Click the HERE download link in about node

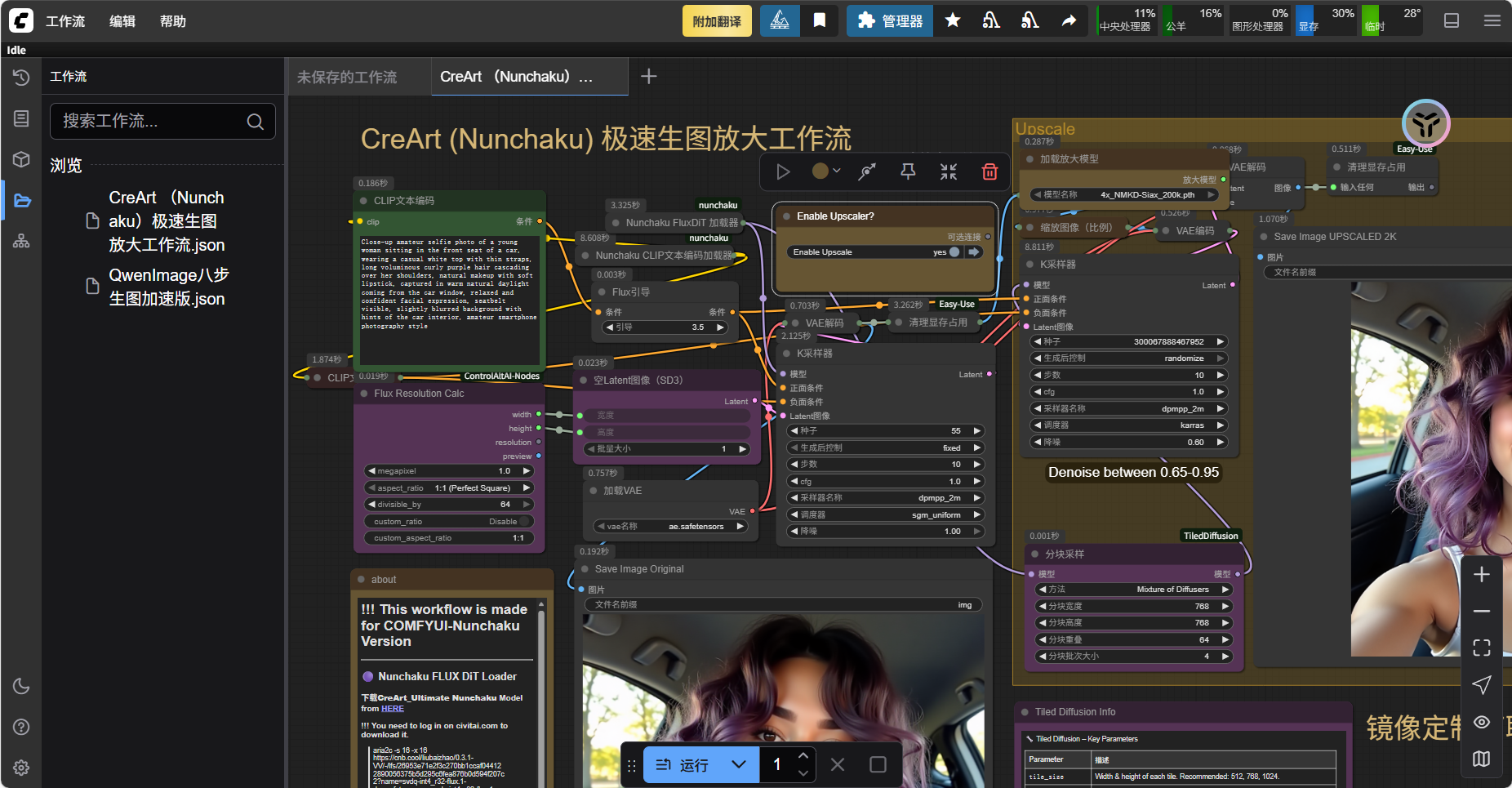[x=392, y=708]
